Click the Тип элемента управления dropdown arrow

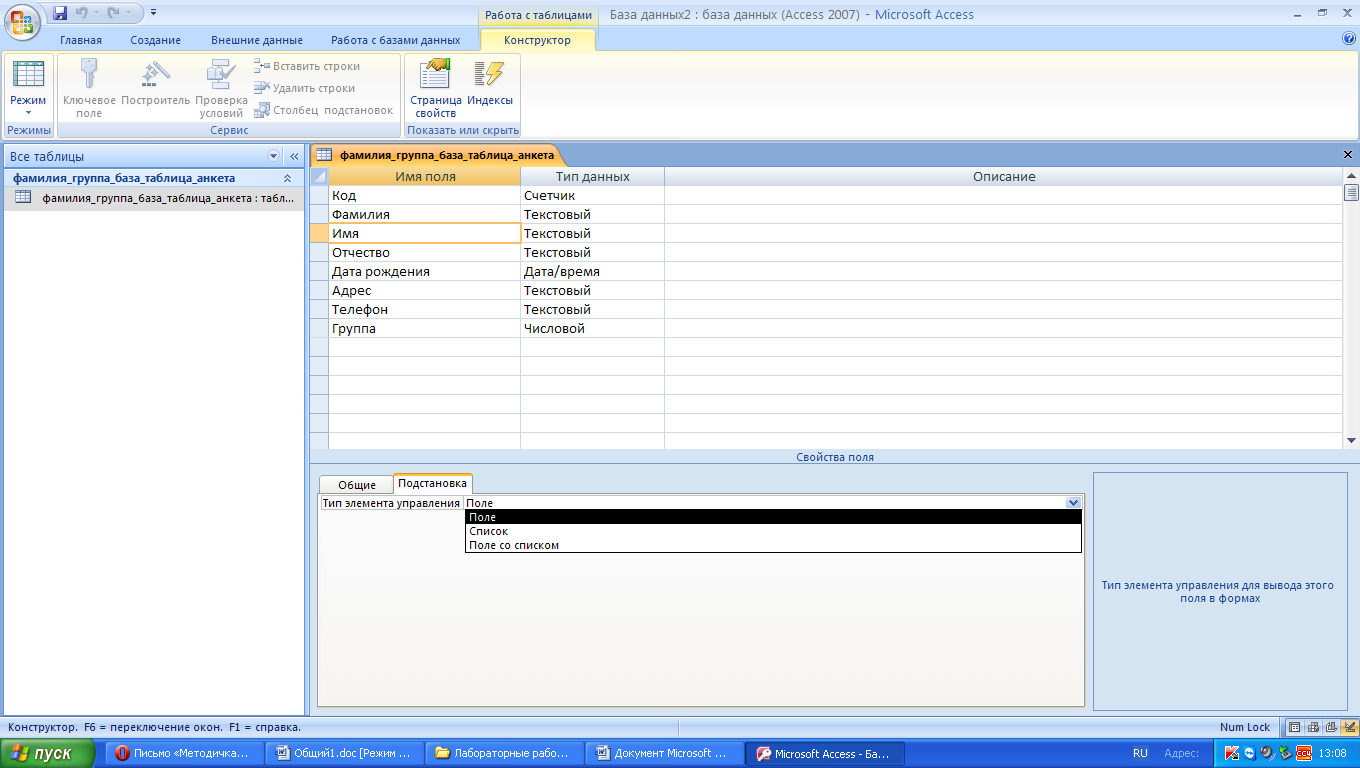pyautogui.click(x=1073, y=503)
